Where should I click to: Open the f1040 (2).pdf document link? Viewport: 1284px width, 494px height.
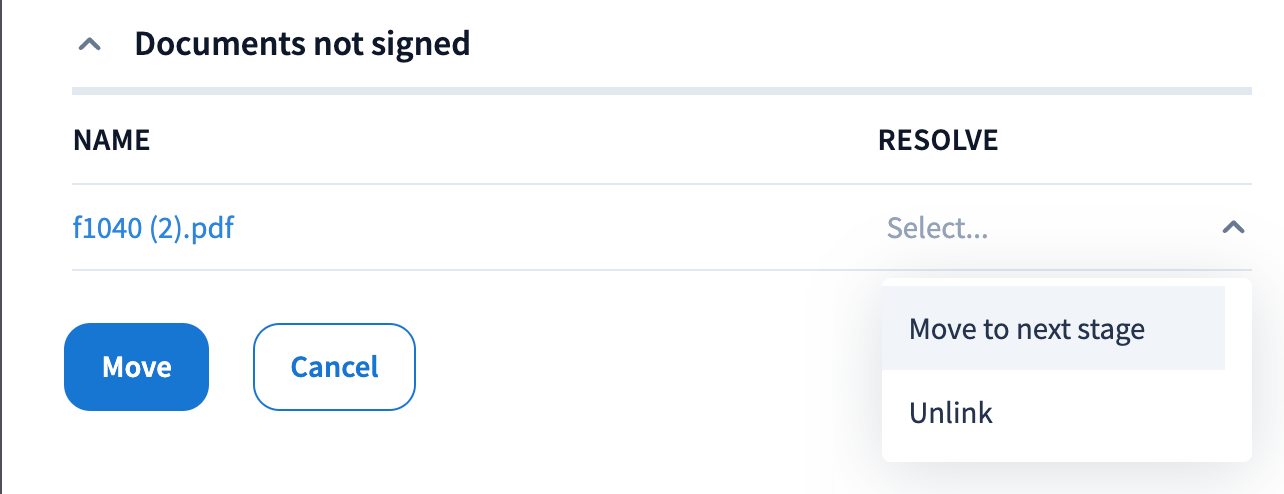[153, 228]
